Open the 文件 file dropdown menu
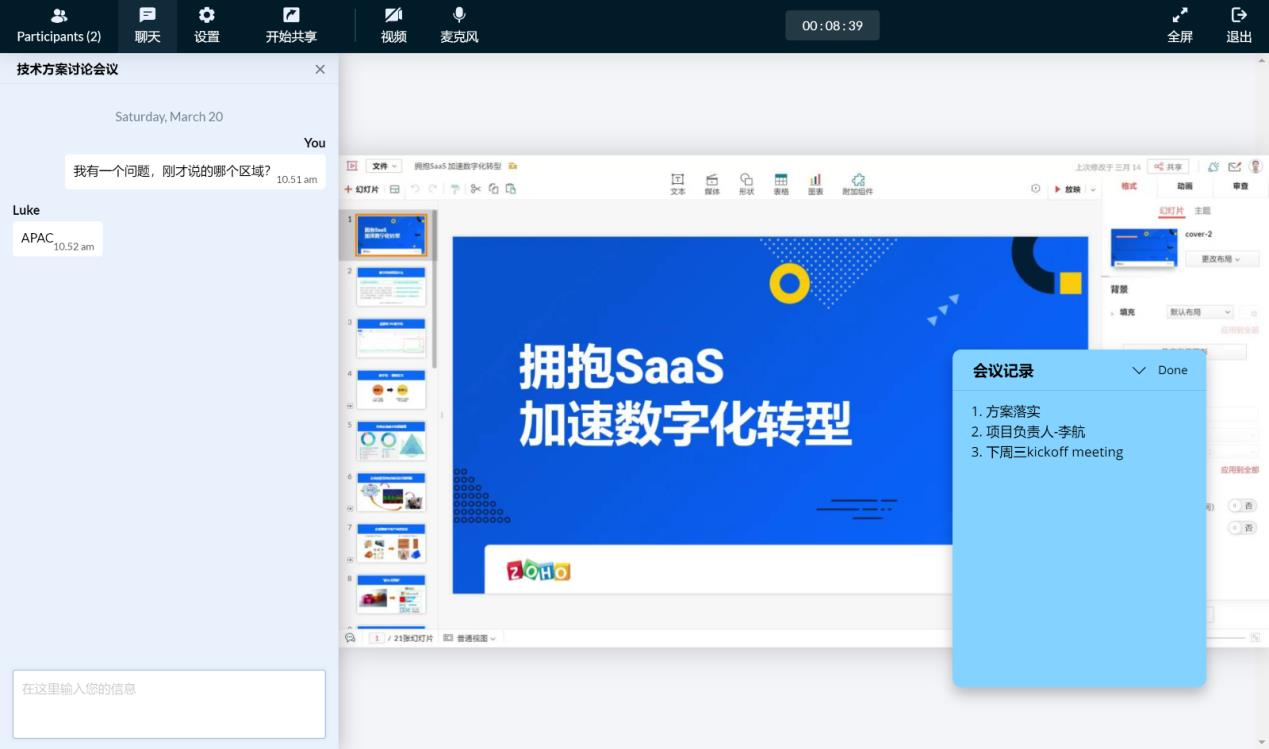This screenshot has width=1269, height=749. 383,166
